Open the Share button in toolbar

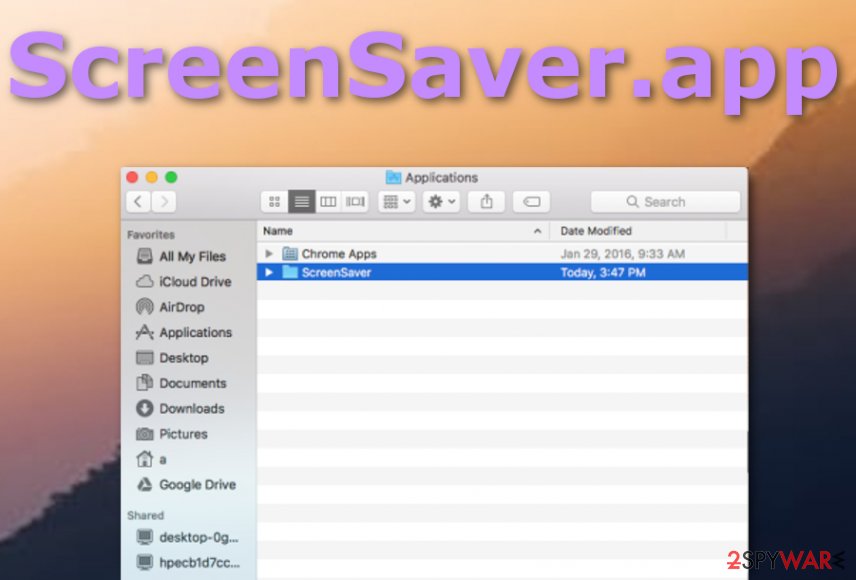486,201
